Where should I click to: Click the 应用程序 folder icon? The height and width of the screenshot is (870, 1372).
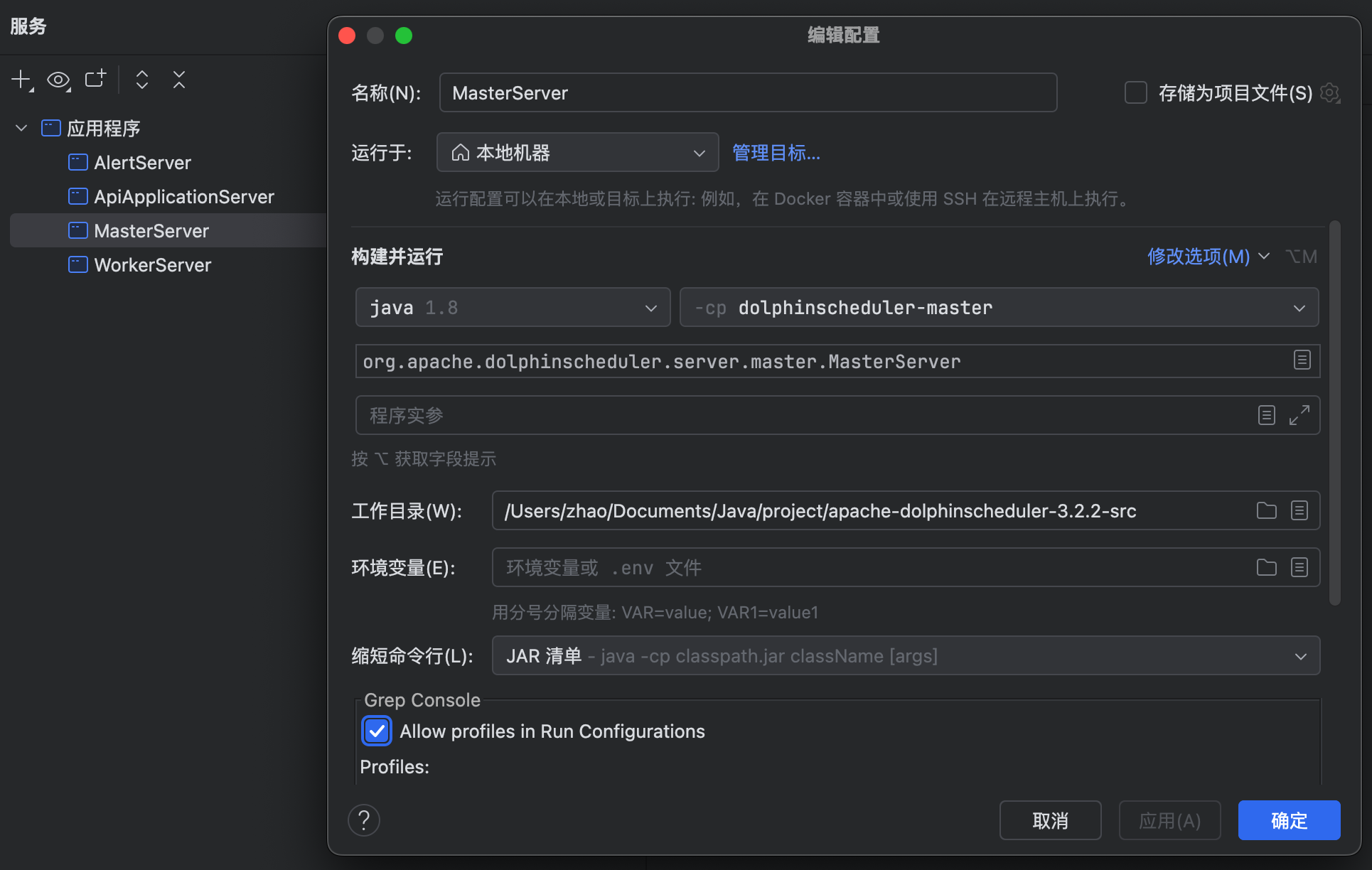tap(50, 129)
